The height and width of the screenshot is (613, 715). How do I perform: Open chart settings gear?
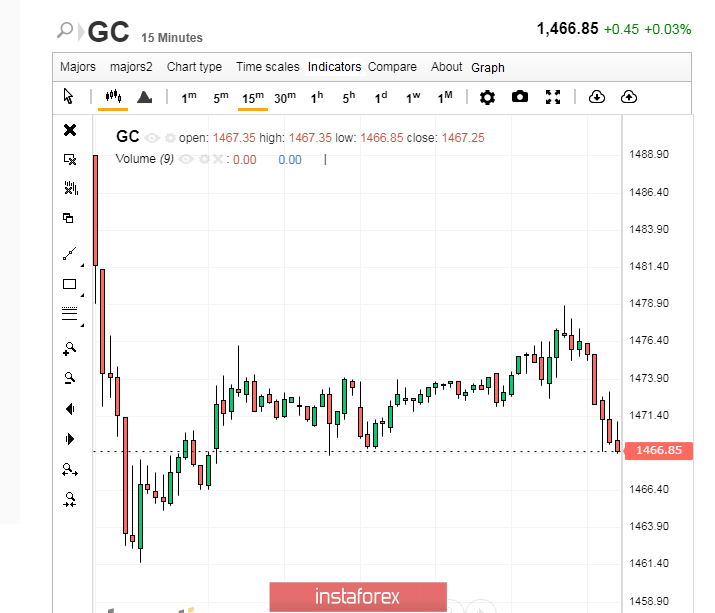[x=487, y=97]
